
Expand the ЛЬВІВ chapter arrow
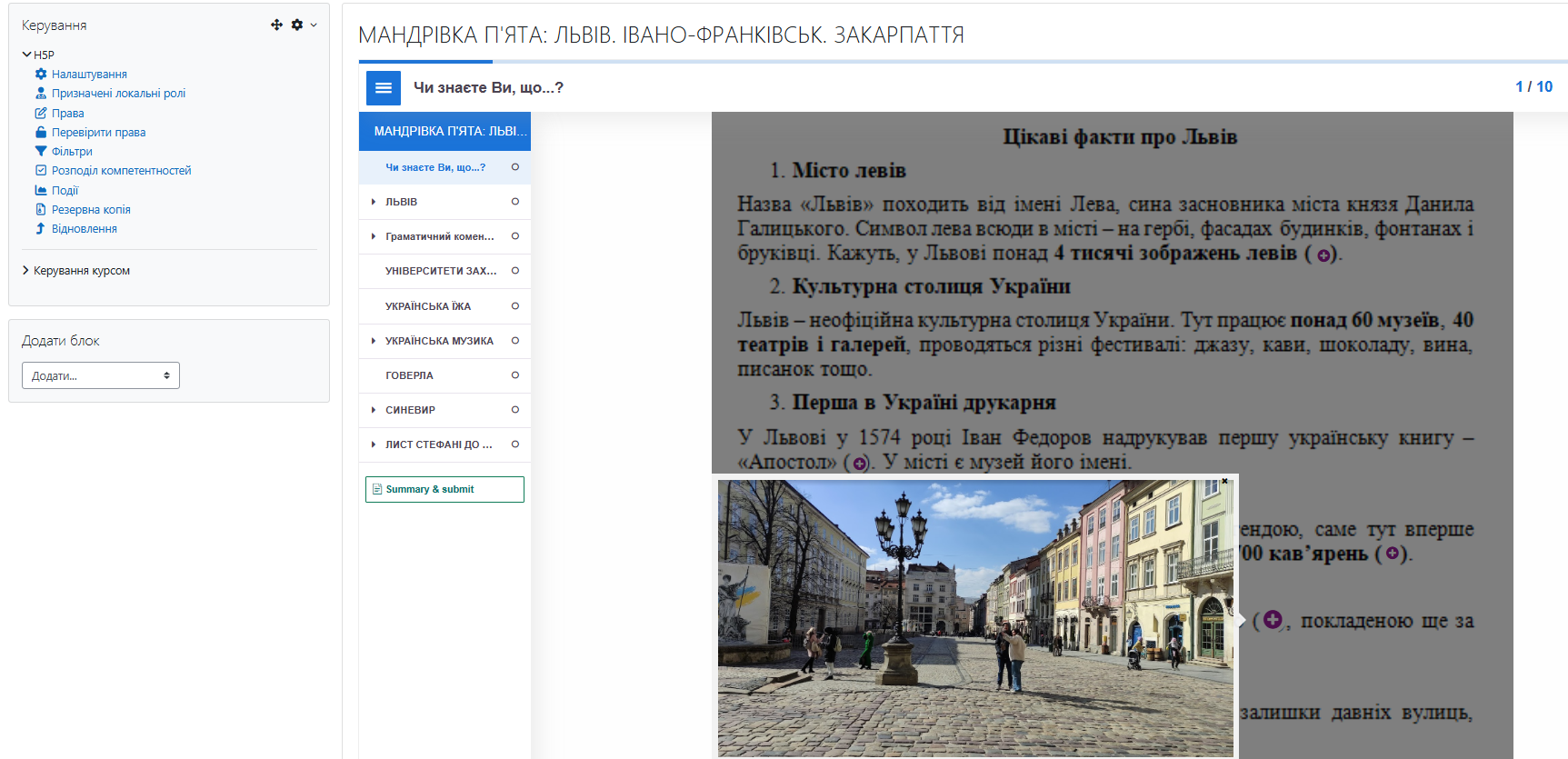click(x=374, y=202)
